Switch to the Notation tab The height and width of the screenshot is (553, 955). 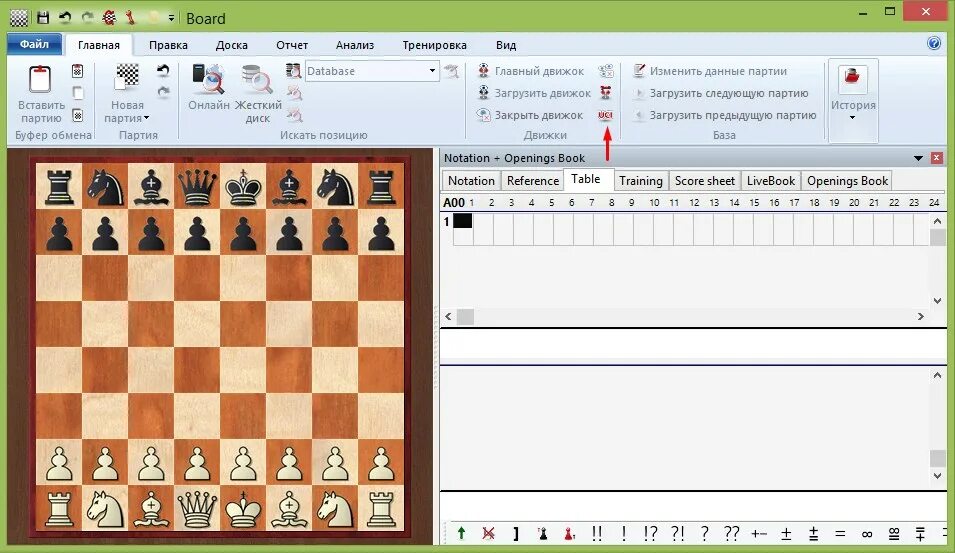coord(471,181)
